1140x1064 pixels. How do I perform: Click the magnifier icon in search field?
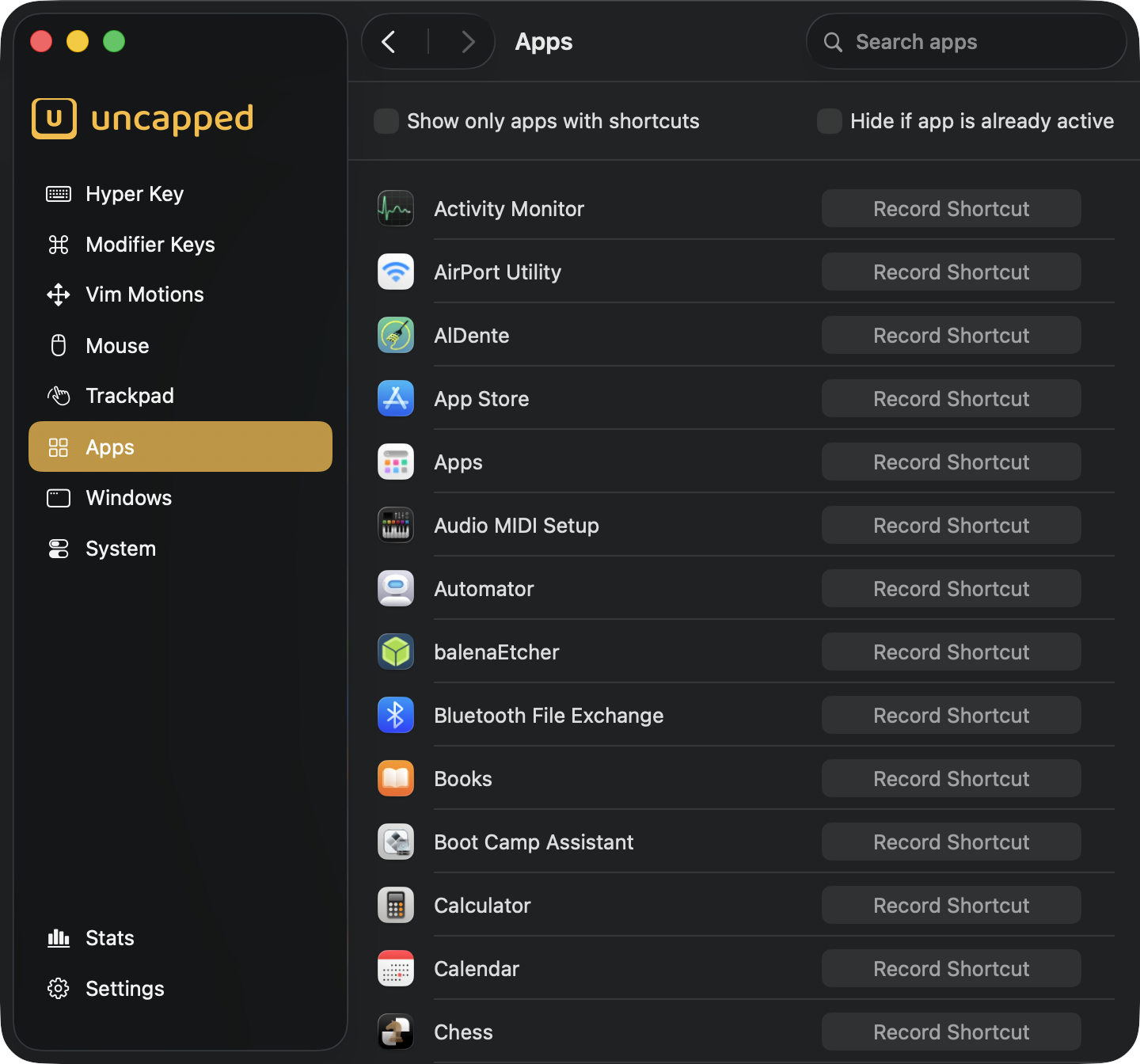(833, 42)
